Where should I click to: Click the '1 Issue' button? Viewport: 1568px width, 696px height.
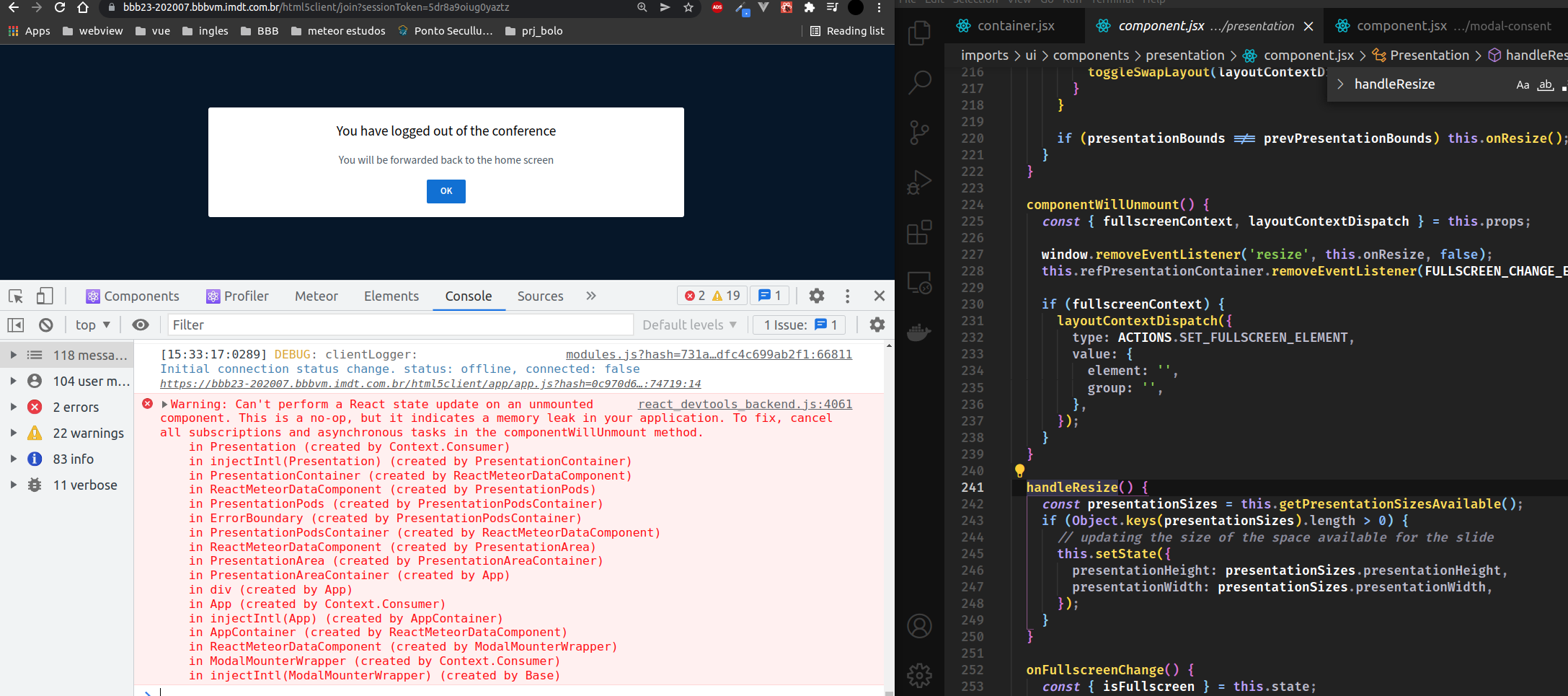799,325
